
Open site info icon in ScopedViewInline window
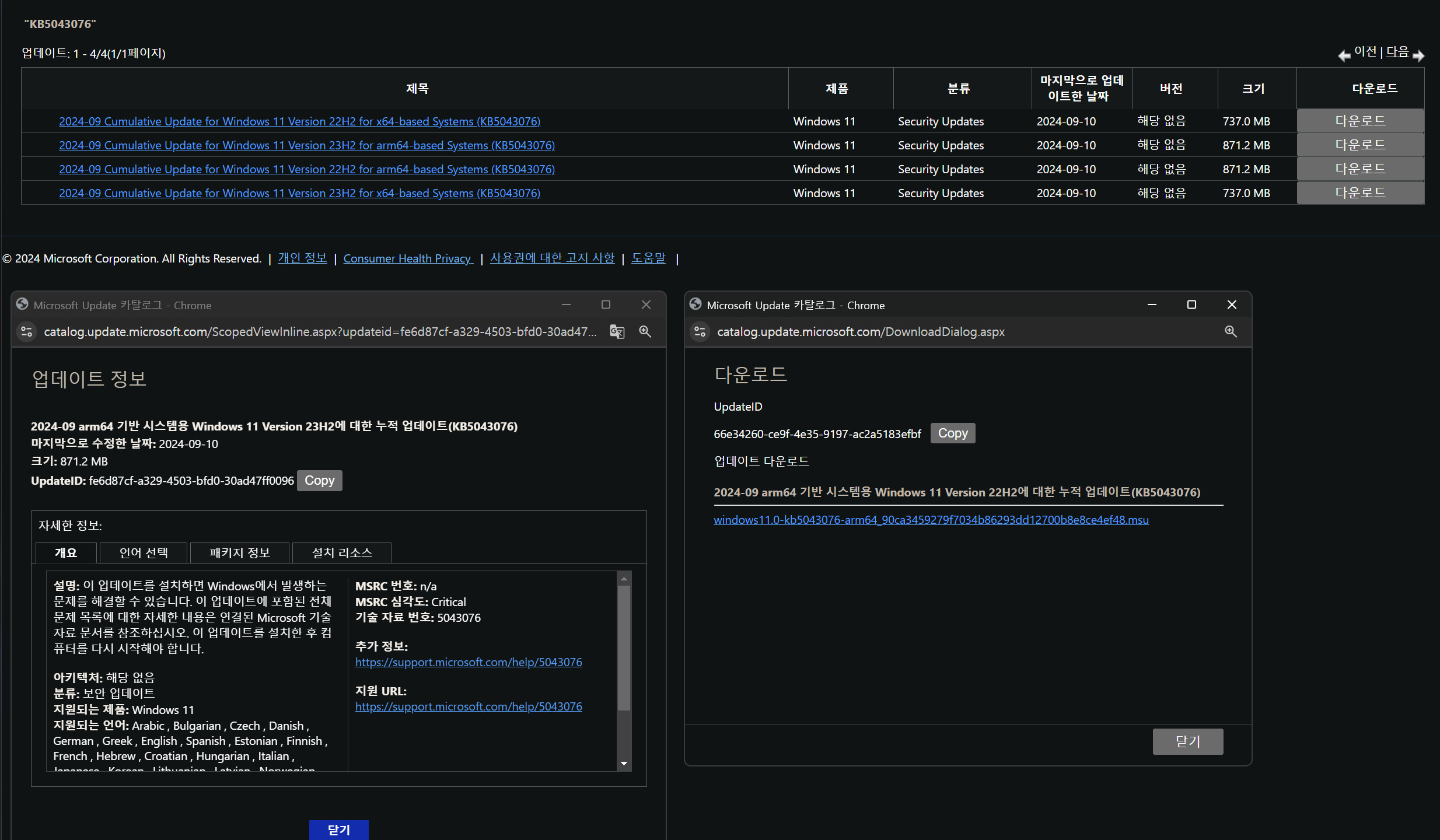27,332
